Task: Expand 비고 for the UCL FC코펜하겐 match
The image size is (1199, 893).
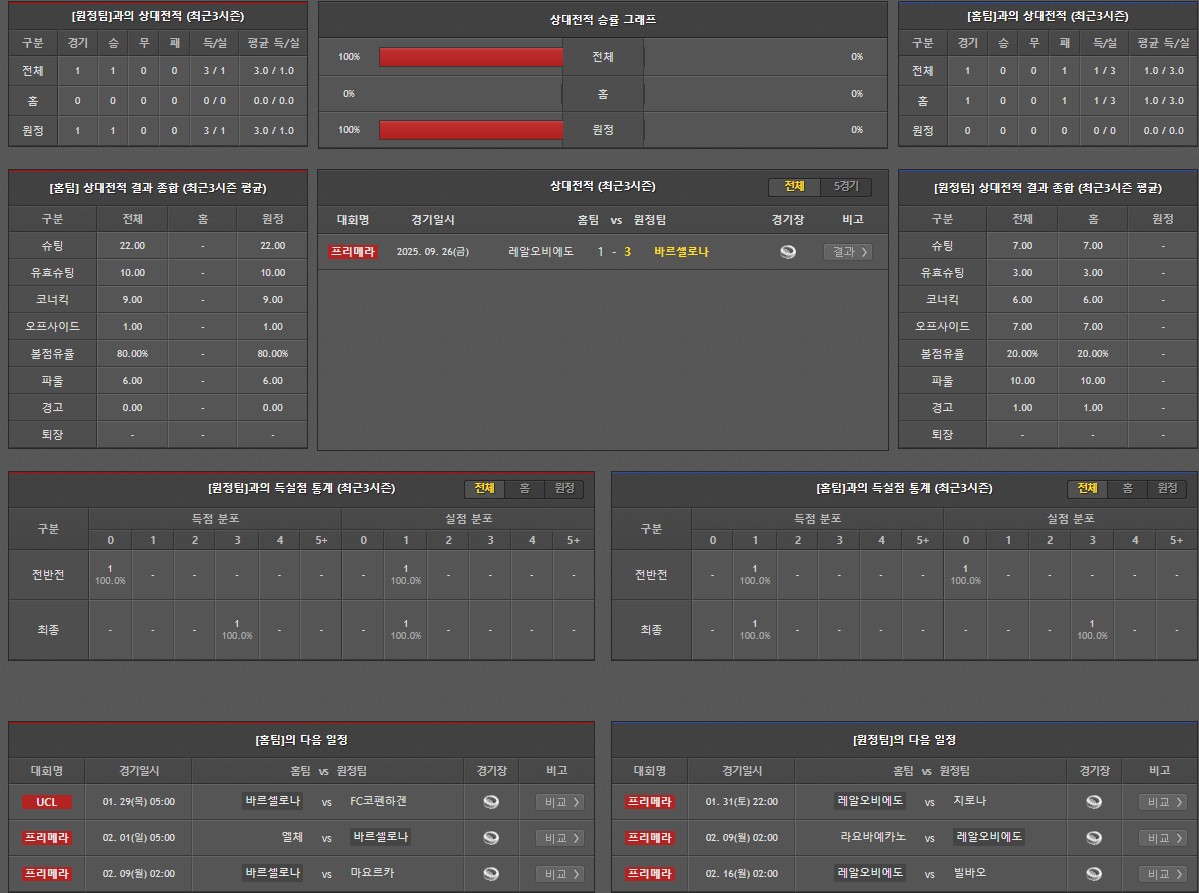Action: (560, 802)
